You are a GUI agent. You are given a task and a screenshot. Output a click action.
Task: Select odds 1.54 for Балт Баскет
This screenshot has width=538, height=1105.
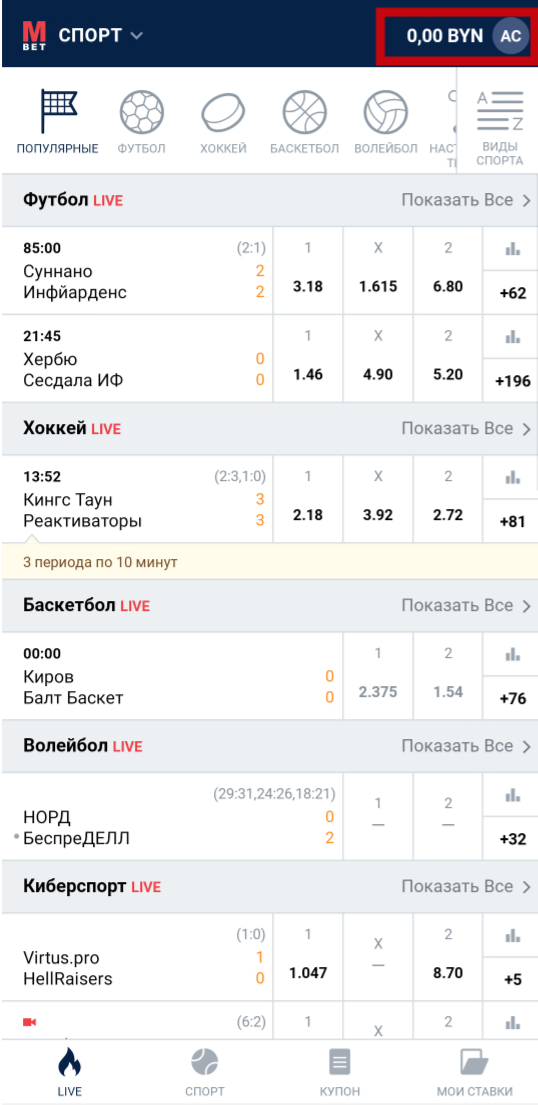(x=448, y=676)
